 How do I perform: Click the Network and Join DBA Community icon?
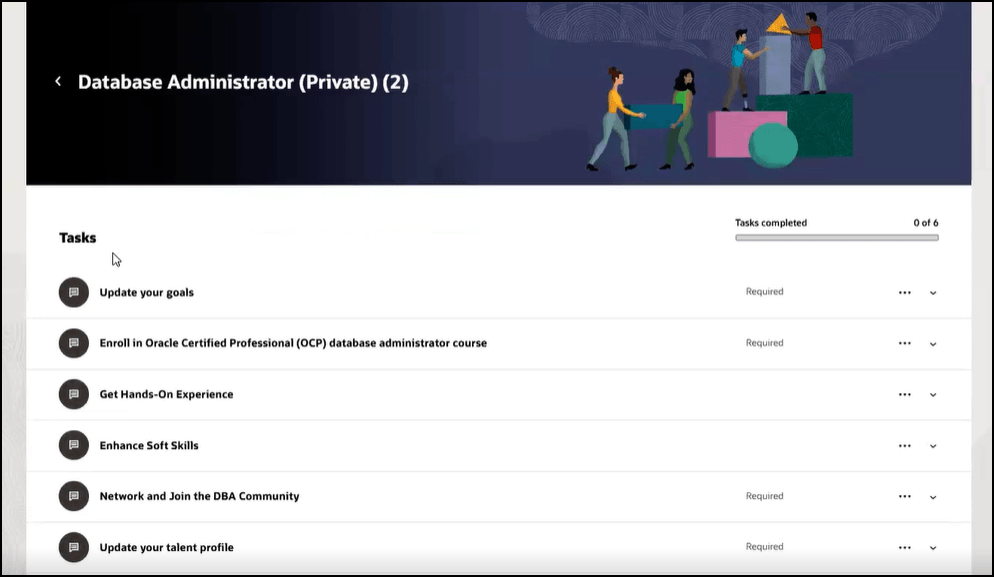74,496
